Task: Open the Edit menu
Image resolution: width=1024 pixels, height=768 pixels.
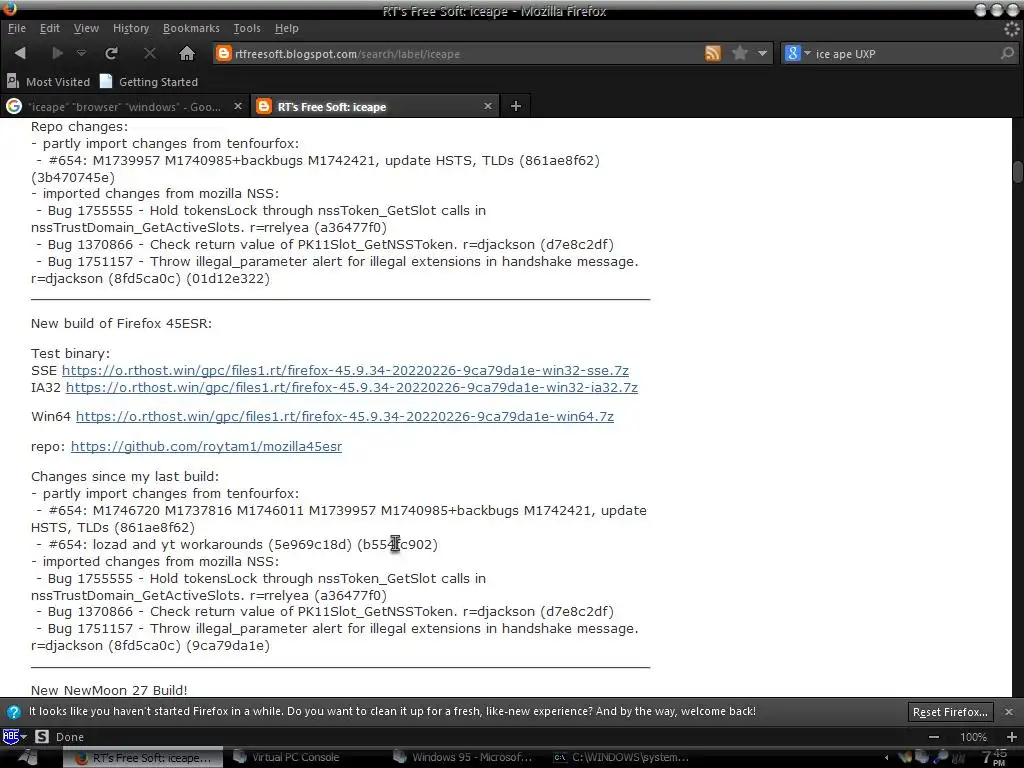Action: (x=50, y=28)
